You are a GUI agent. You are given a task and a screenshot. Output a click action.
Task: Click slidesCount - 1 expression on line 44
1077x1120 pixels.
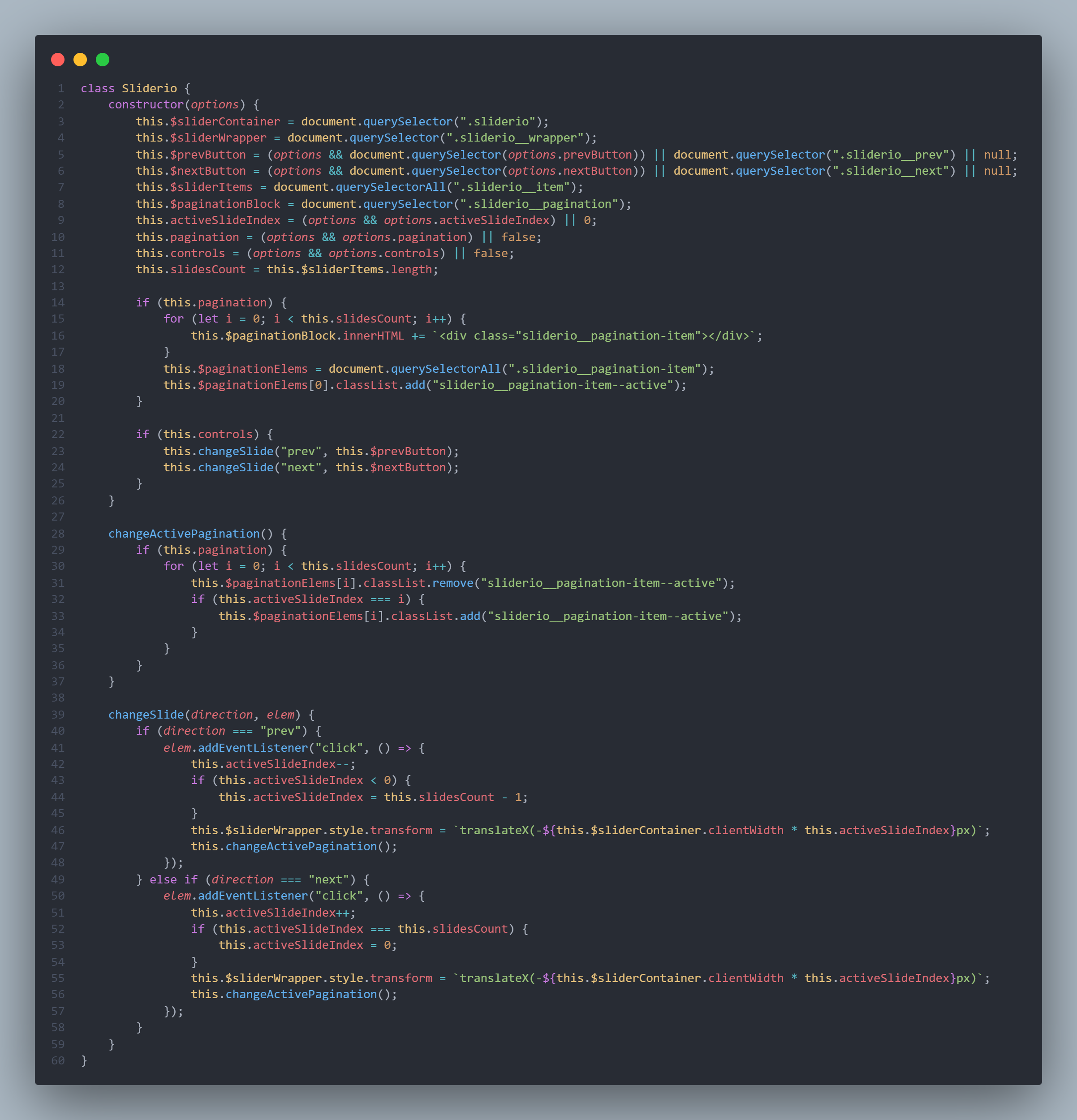click(x=452, y=797)
